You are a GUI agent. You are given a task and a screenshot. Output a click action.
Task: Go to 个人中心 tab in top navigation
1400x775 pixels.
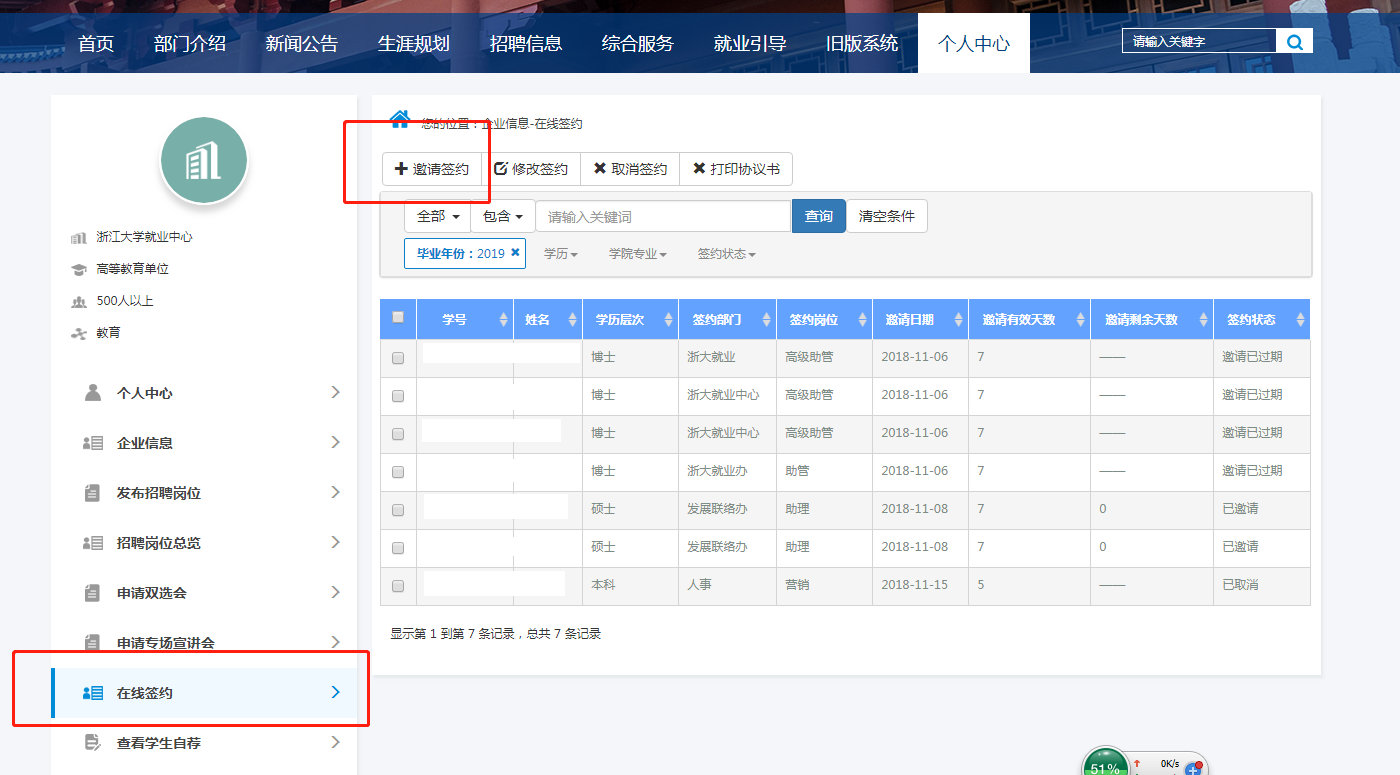tap(973, 44)
